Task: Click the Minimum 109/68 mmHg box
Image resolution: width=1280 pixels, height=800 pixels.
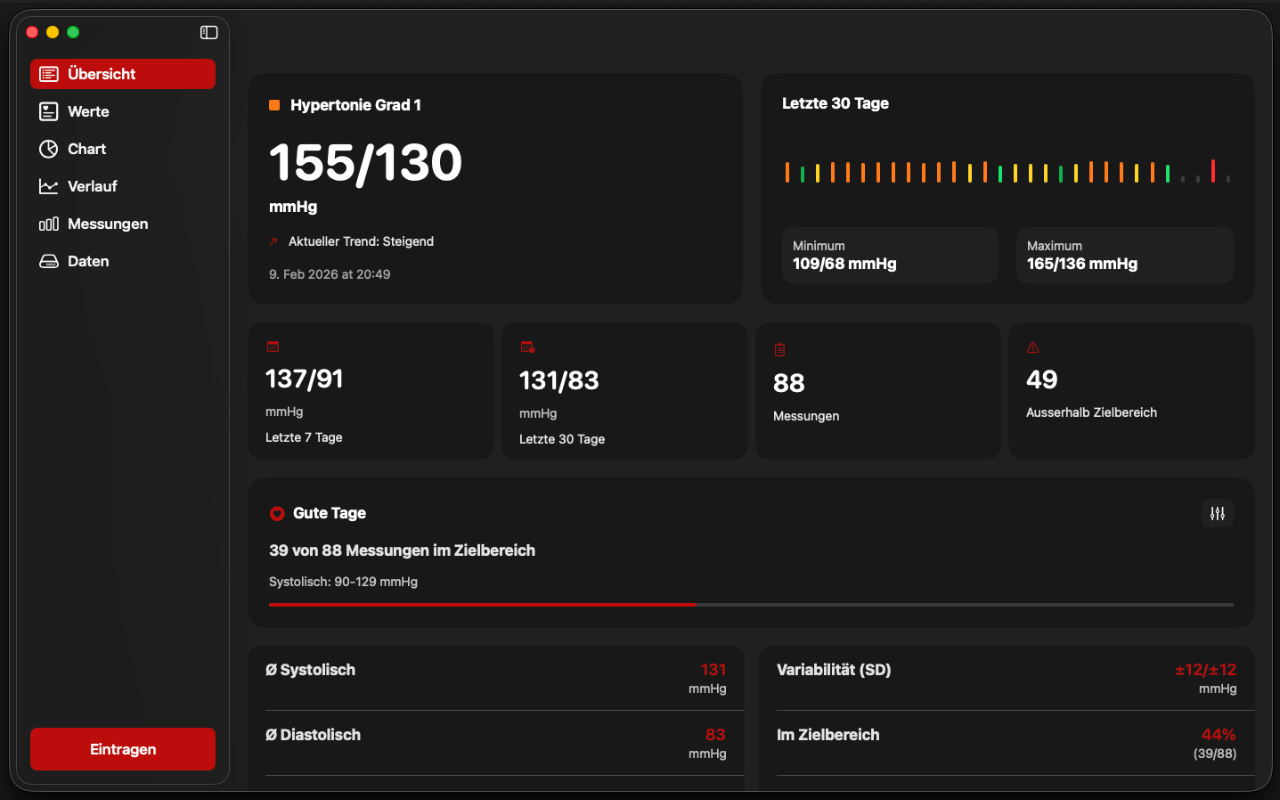Action: click(x=889, y=255)
